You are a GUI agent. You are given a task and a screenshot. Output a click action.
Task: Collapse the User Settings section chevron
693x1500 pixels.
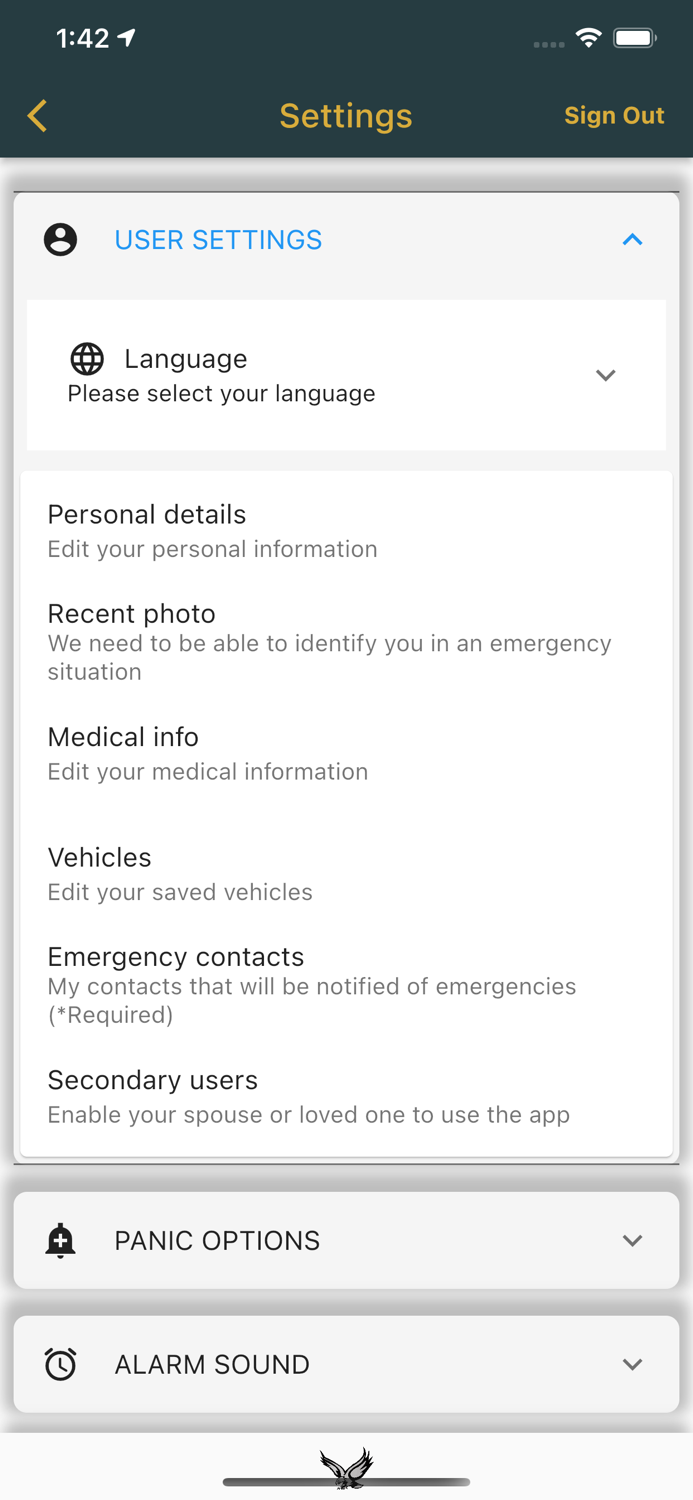632,240
